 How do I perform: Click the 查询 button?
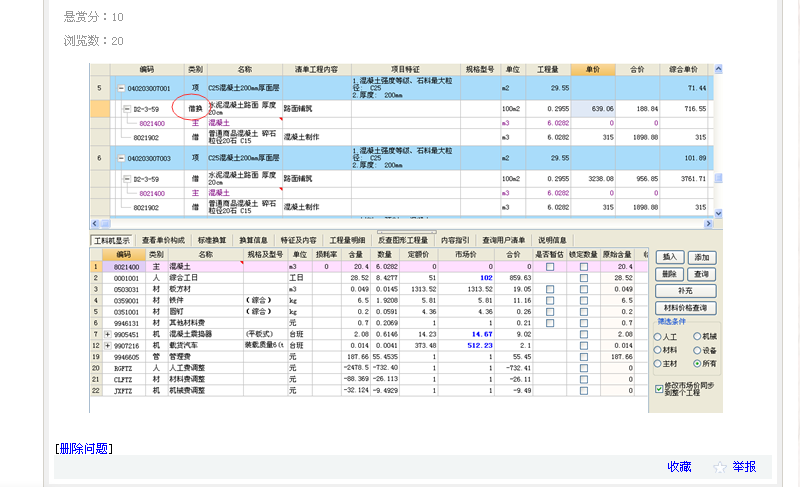pyautogui.click(x=702, y=274)
